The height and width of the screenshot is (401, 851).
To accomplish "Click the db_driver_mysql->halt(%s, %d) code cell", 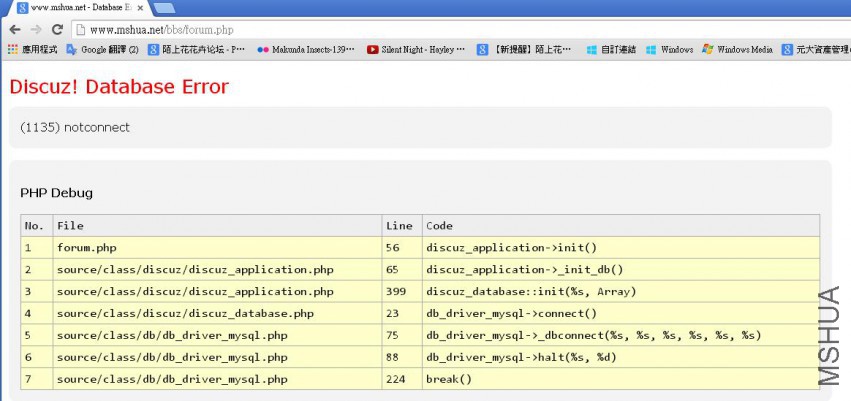I will pyautogui.click(x=621, y=358).
